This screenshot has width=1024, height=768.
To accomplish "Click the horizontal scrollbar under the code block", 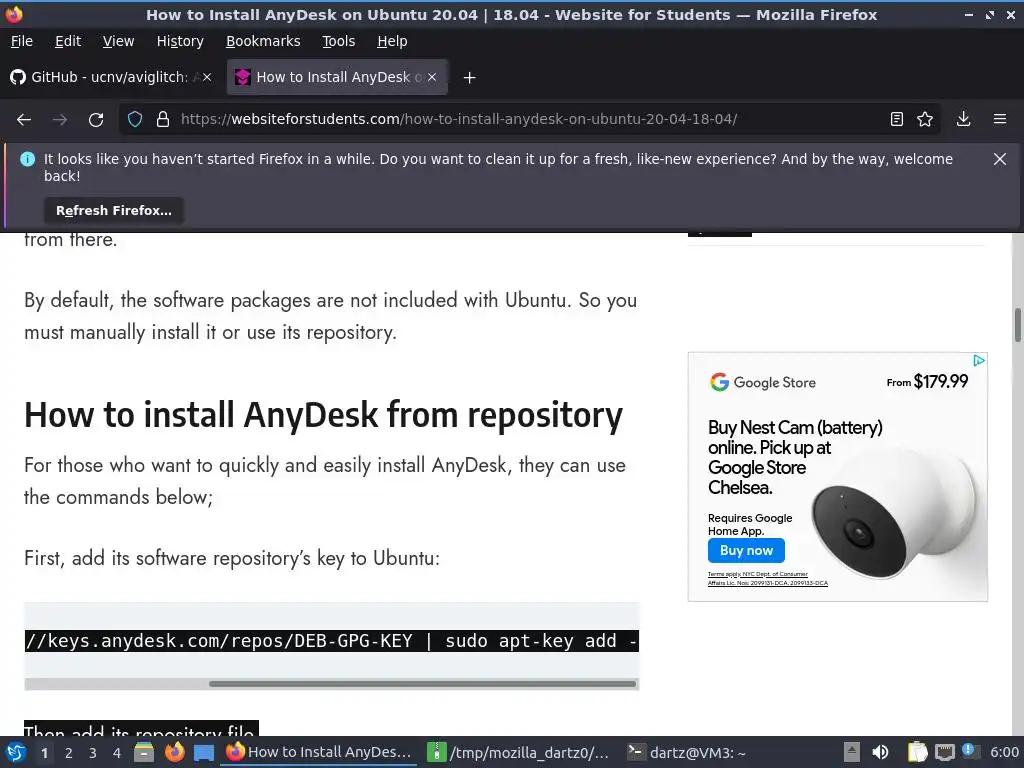I will (422, 684).
